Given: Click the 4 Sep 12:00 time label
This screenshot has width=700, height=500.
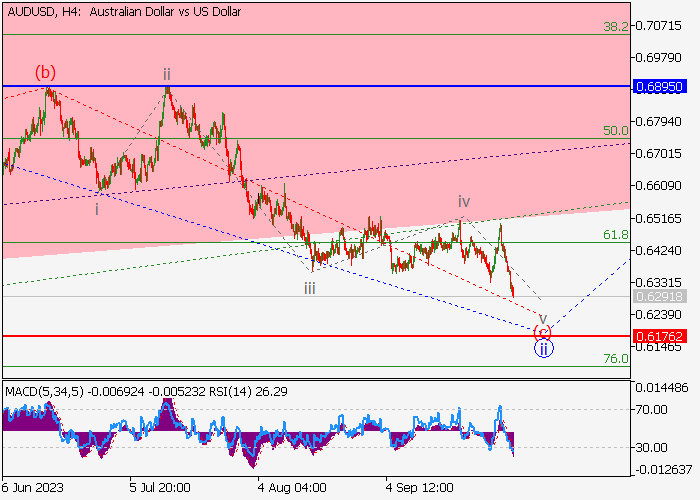Looking at the screenshot, I should click(420, 488).
